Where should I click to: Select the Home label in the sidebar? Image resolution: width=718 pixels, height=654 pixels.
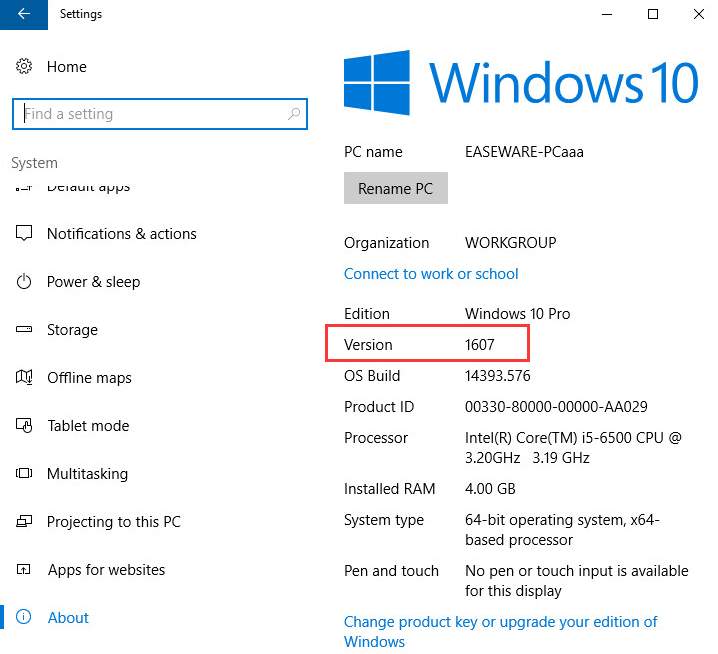pos(67,67)
